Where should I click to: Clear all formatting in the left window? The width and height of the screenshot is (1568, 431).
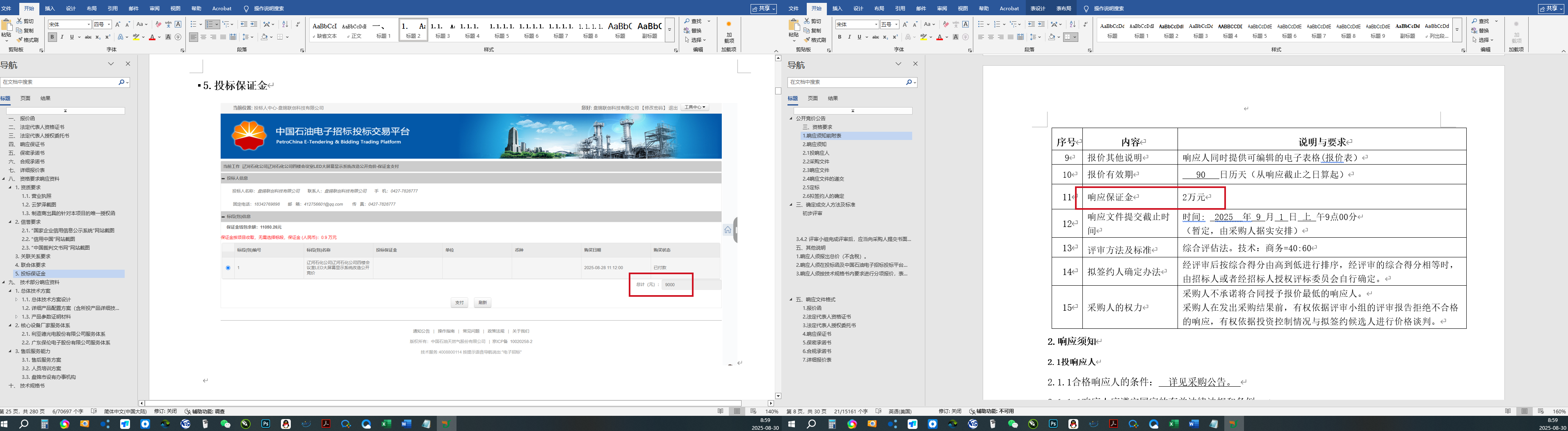(x=158, y=24)
